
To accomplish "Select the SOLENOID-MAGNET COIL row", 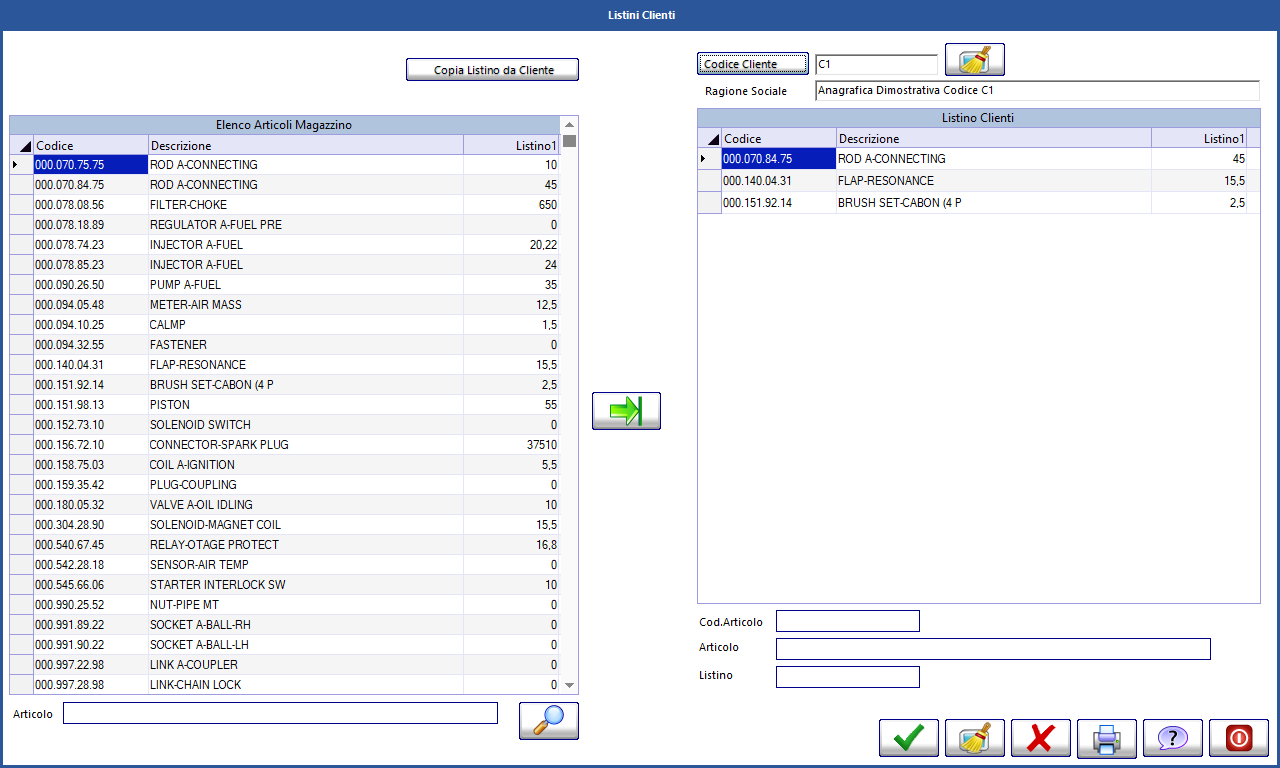I will pyautogui.click(x=285, y=525).
